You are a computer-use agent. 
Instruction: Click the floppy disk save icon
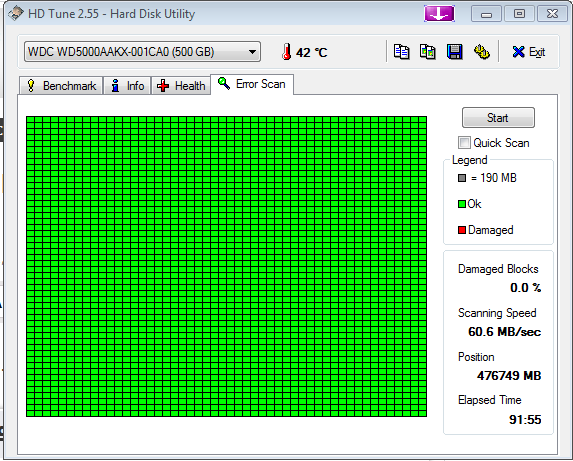tap(455, 52)
